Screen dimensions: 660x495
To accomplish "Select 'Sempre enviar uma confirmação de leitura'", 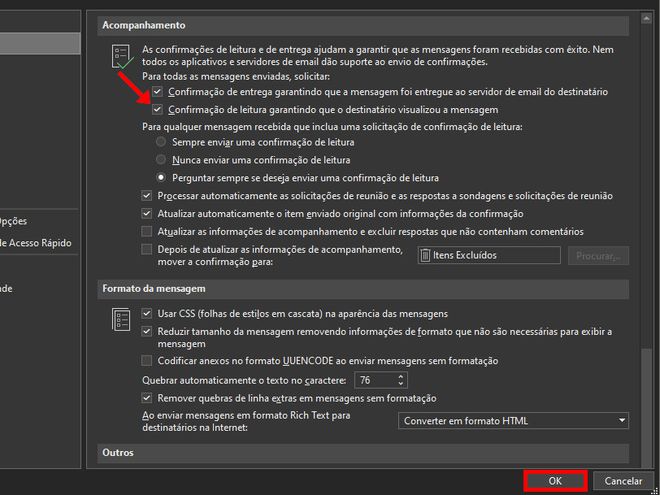I will 161,142.
